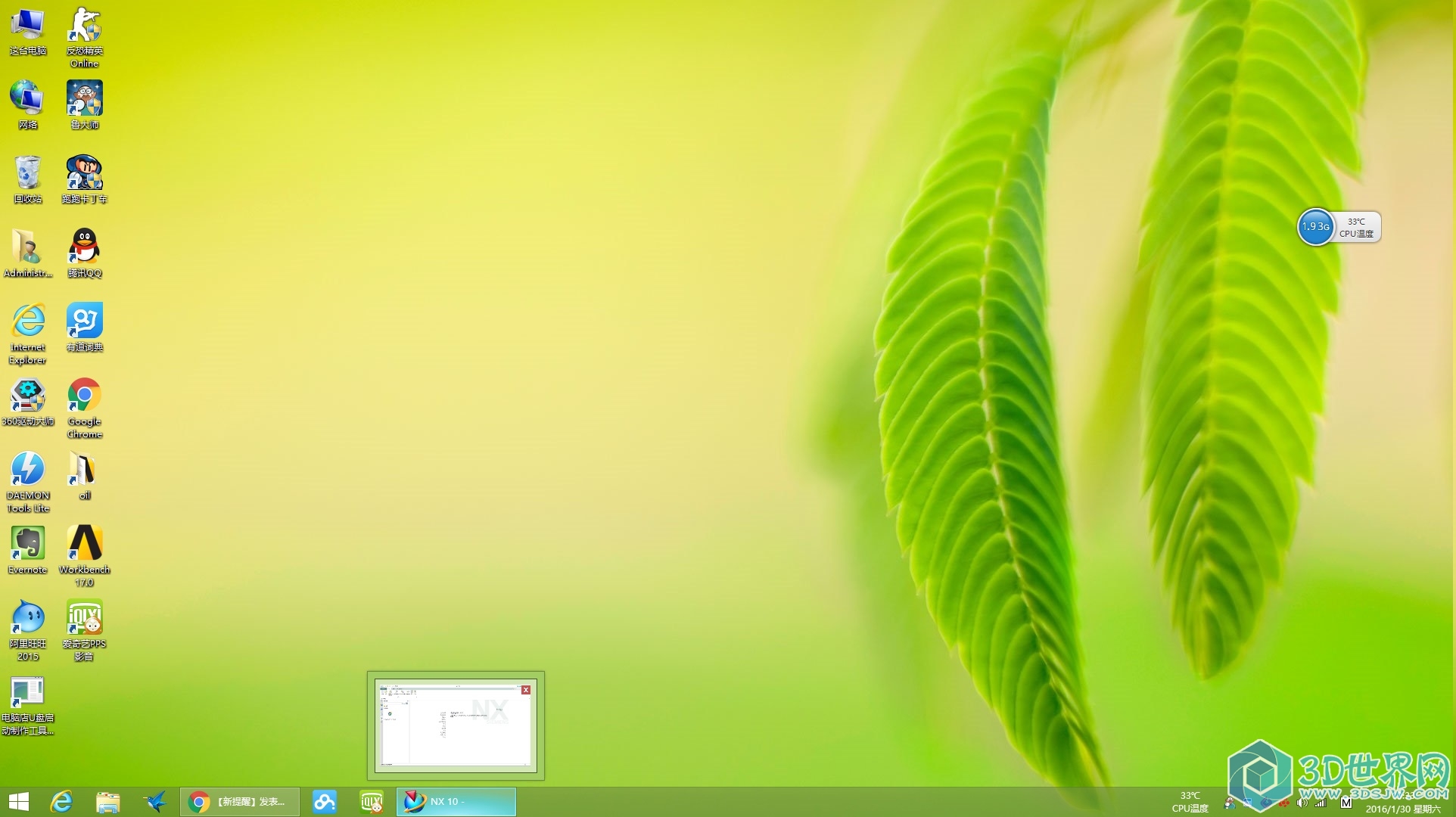
Task: Select the 网络 (Network) desktop icon
Action: (28, 105)
